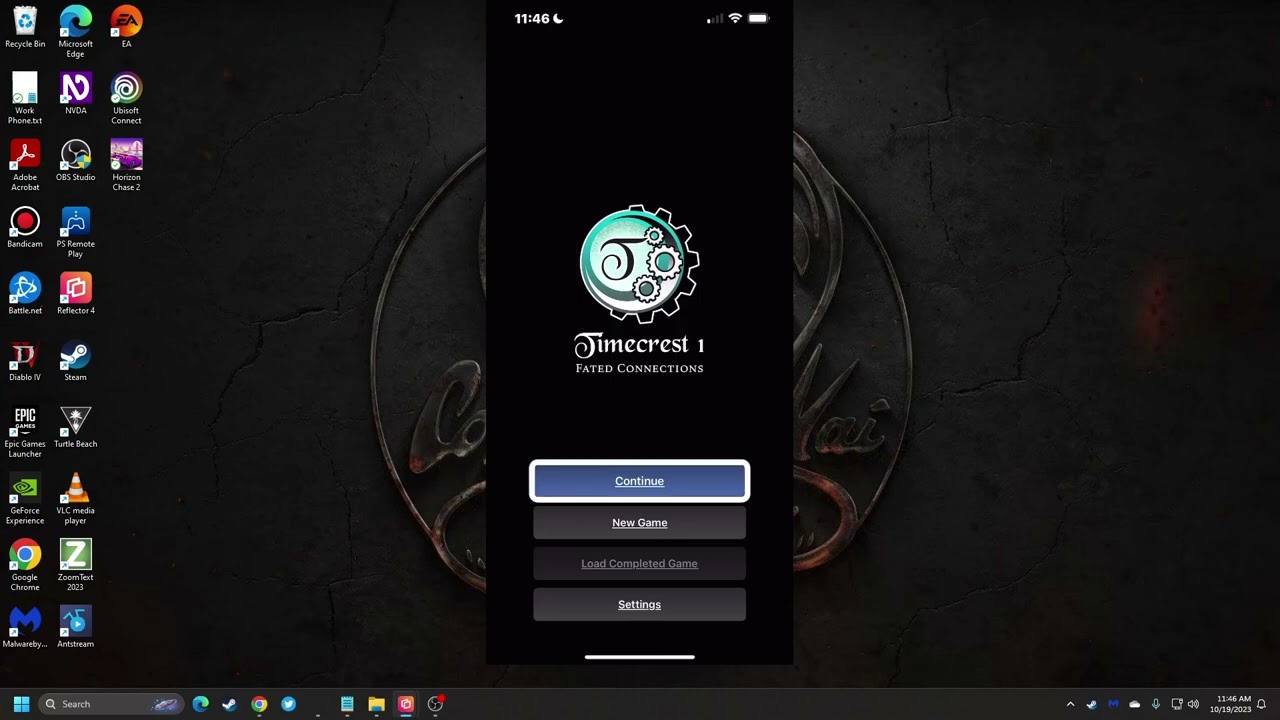The width and height of the screenshot is (1280, 720).
Task: Tap Continue in Timecrest
Action: point(639,481)
